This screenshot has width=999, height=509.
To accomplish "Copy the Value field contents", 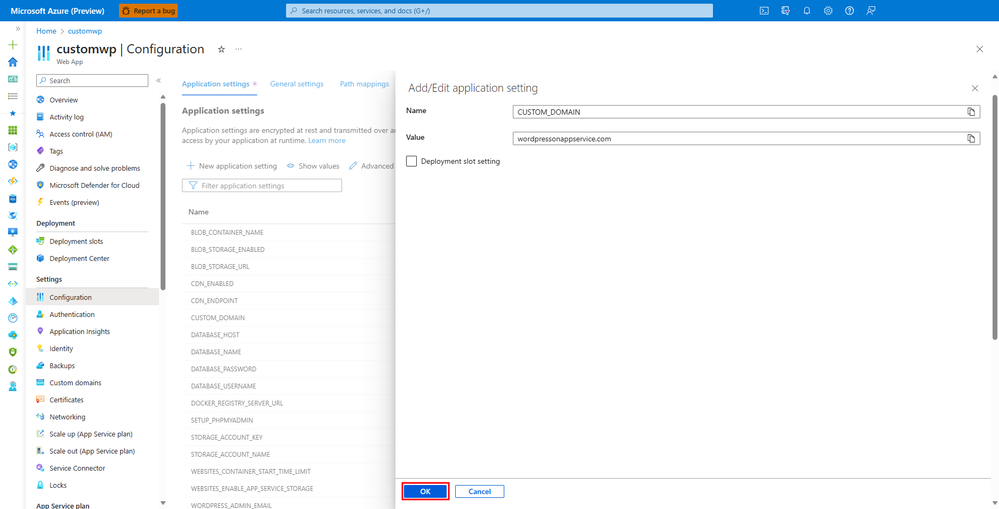I will coord(971,138).
